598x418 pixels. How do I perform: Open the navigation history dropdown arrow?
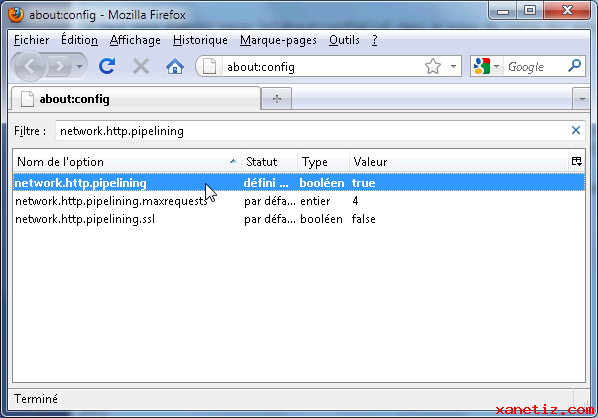point(79,67)
